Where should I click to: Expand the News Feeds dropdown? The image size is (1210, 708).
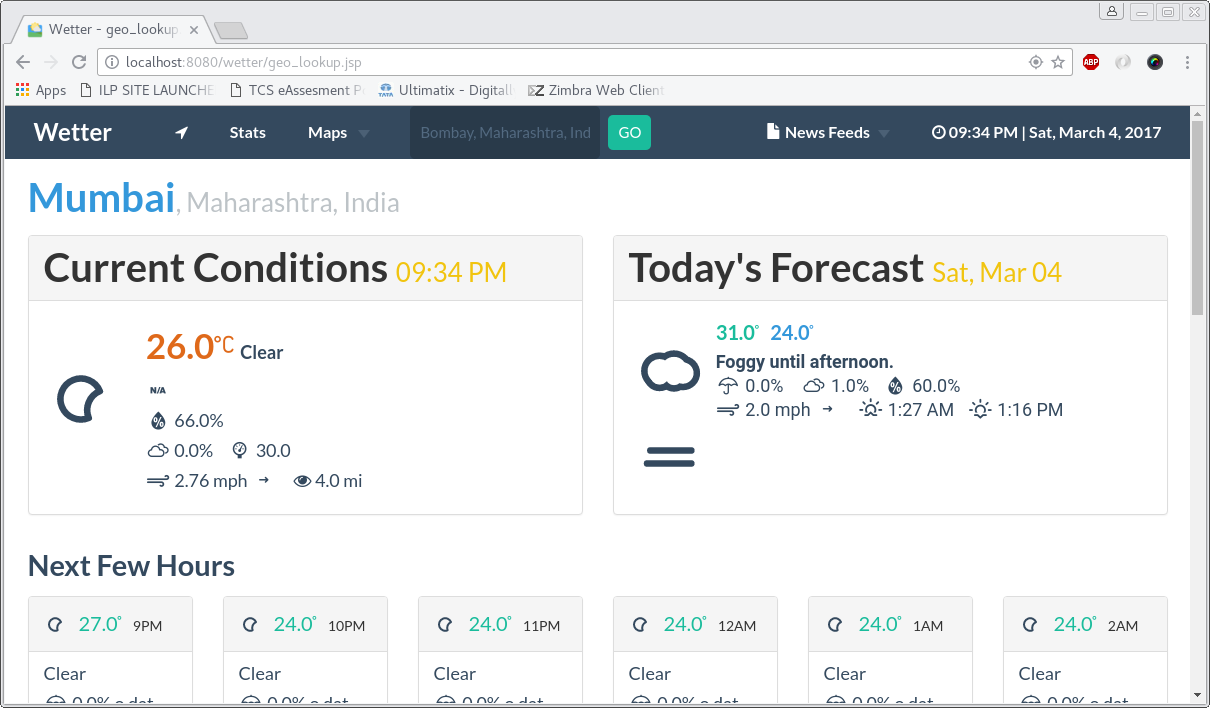tap(884, 132)
